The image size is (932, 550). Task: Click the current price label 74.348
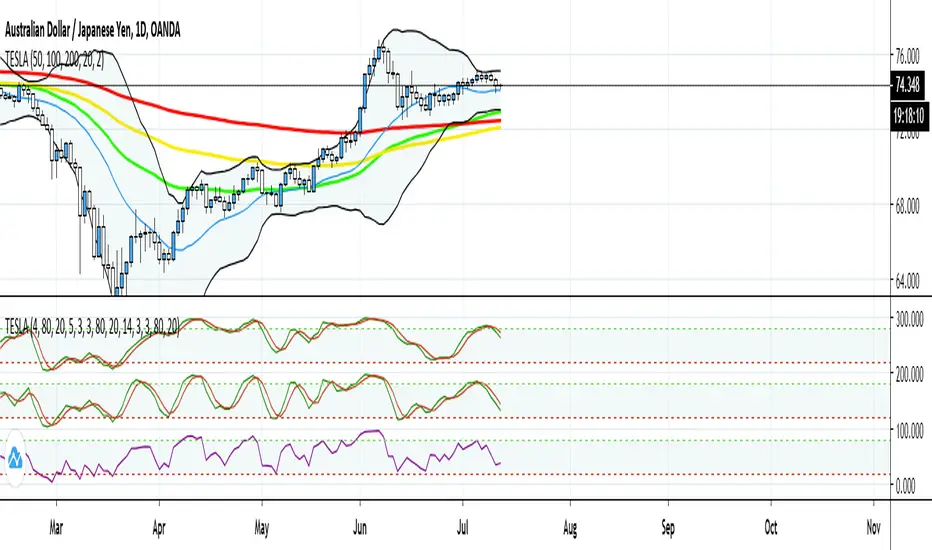[x=907, y=85]
